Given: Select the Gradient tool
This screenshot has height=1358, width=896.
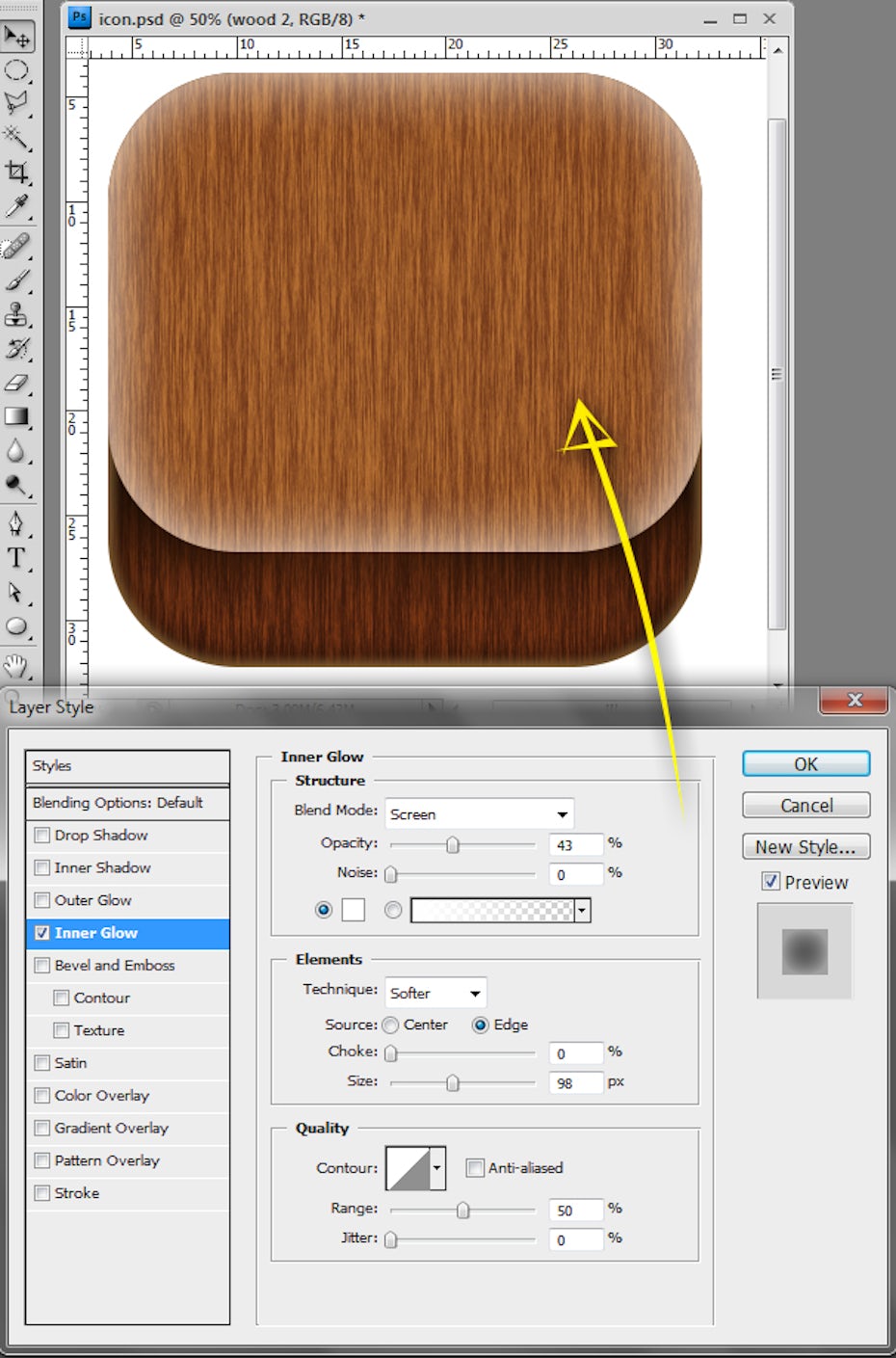Looking at the screenshot, I should [x=16, y=416].
